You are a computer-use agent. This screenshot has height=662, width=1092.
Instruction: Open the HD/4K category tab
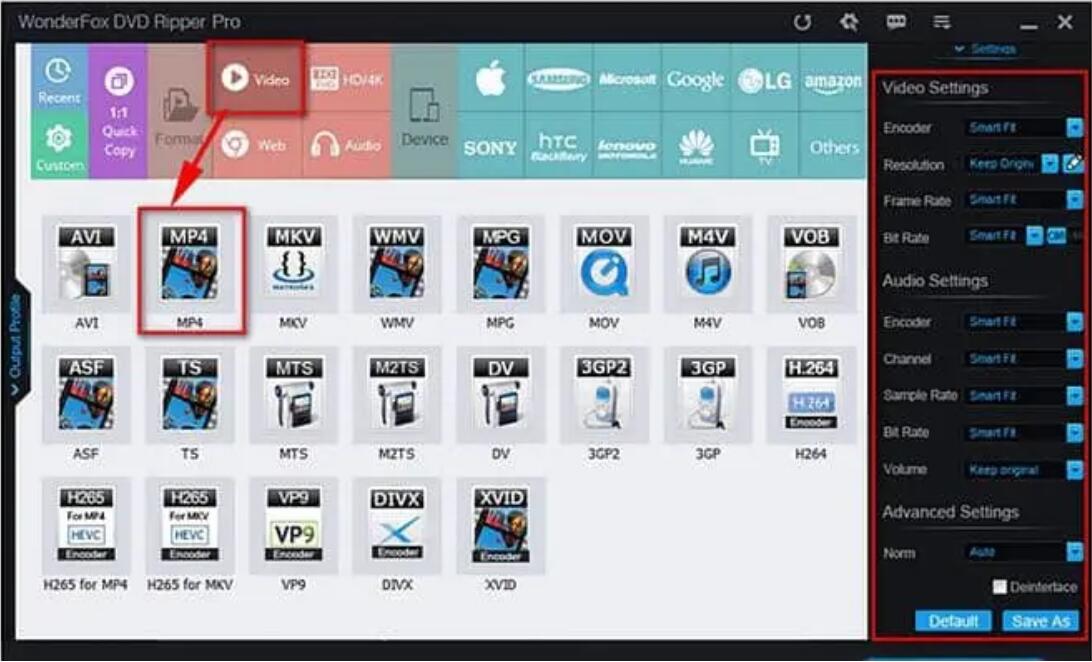click(347, 79)
